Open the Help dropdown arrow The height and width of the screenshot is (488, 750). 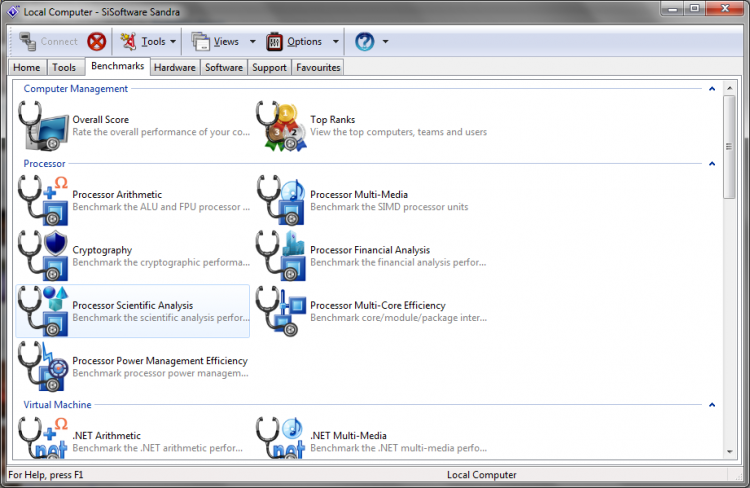[x=386, y=42]
